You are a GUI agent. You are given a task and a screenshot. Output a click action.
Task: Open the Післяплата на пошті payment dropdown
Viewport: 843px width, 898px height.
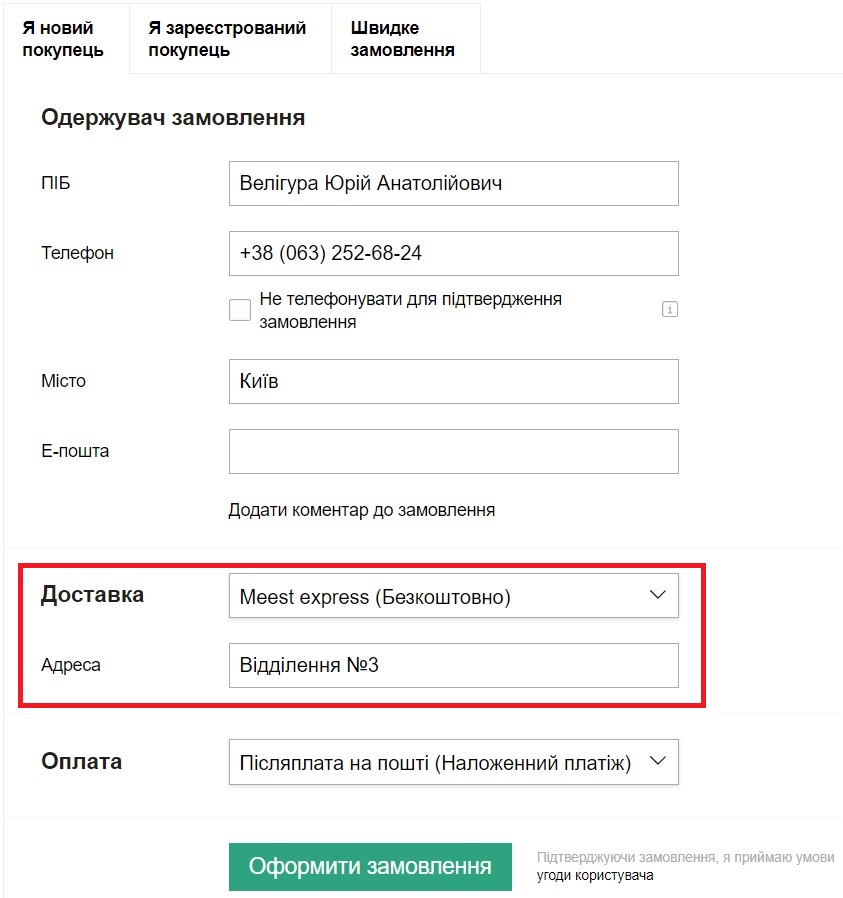click(x=454, y=762)
